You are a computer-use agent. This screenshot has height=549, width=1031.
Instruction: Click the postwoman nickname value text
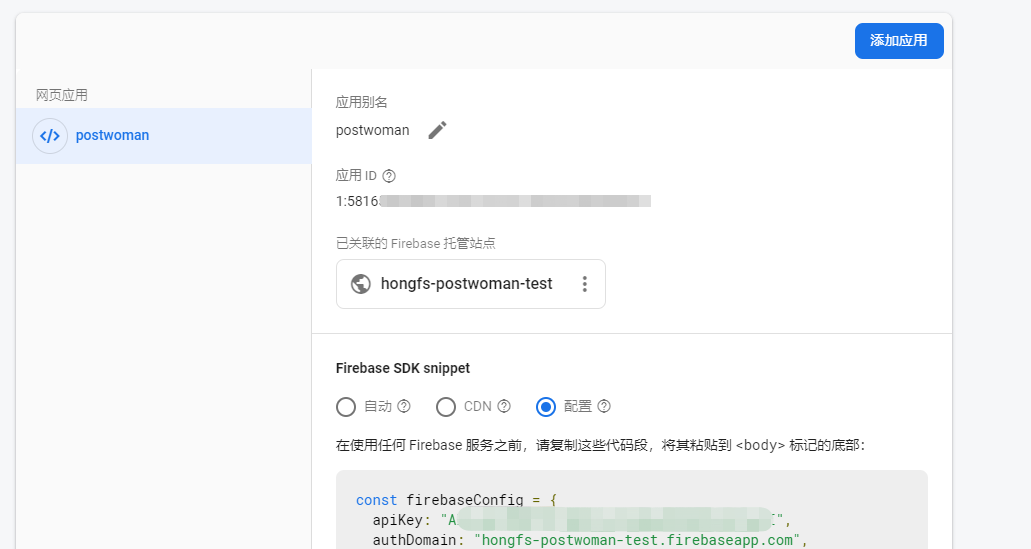372,130
